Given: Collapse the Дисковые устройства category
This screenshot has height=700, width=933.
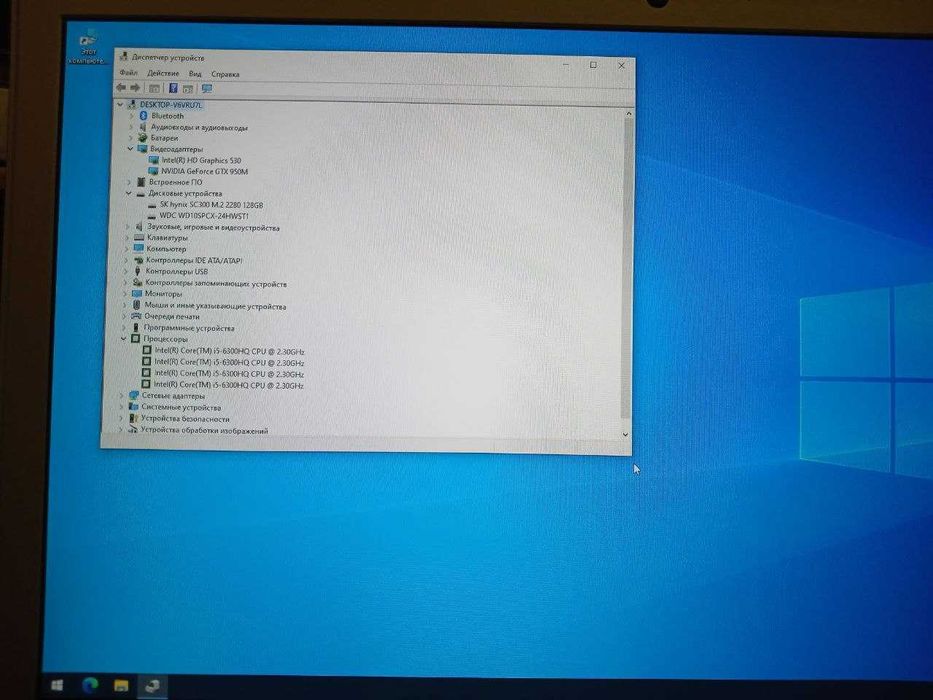Looking at the screenshot, I should [x=129, y=193].
